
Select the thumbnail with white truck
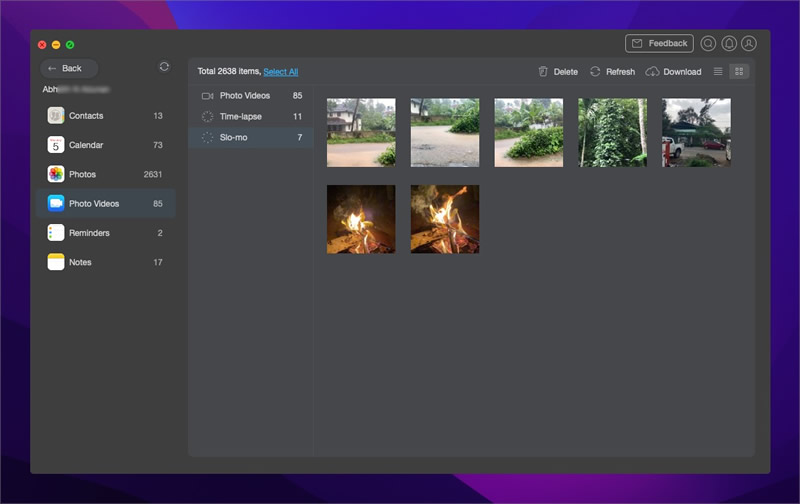[696, 133]
